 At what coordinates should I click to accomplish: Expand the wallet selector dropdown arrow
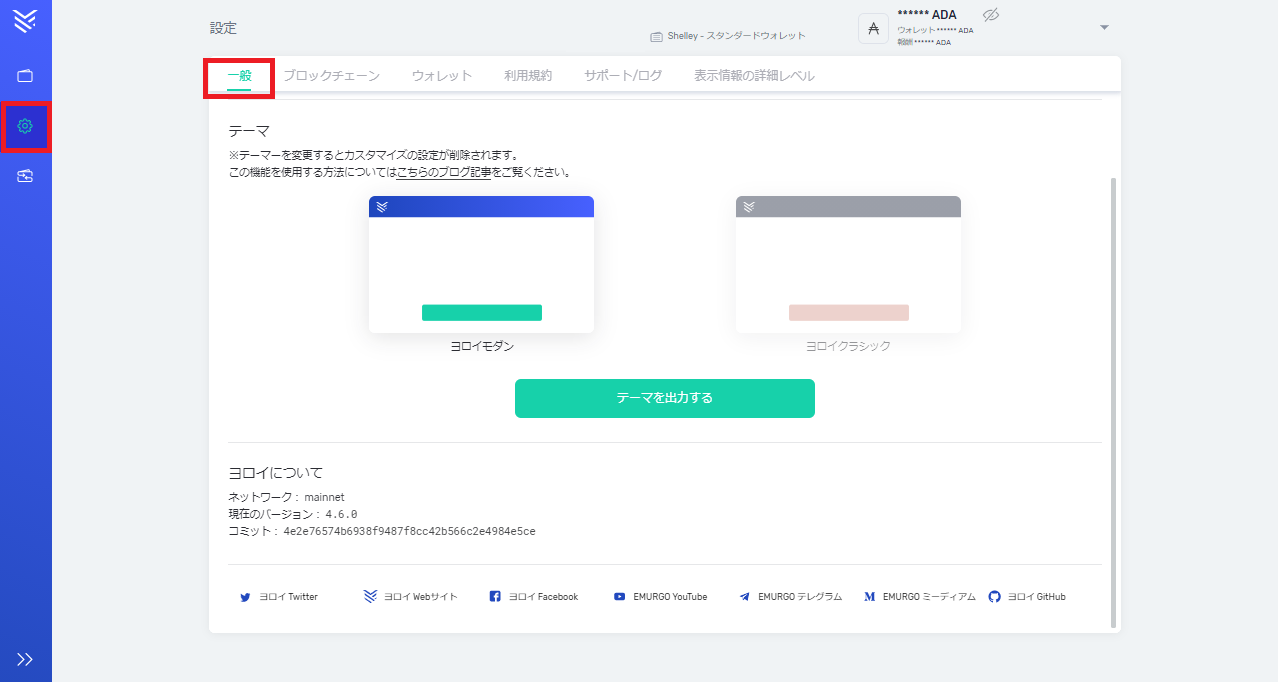1104,27
